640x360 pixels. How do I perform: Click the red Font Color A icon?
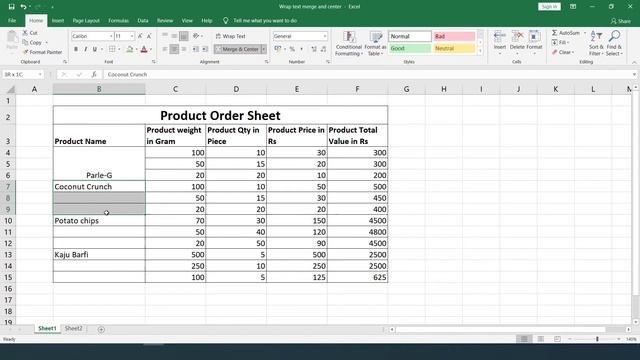tap(144, 49)
